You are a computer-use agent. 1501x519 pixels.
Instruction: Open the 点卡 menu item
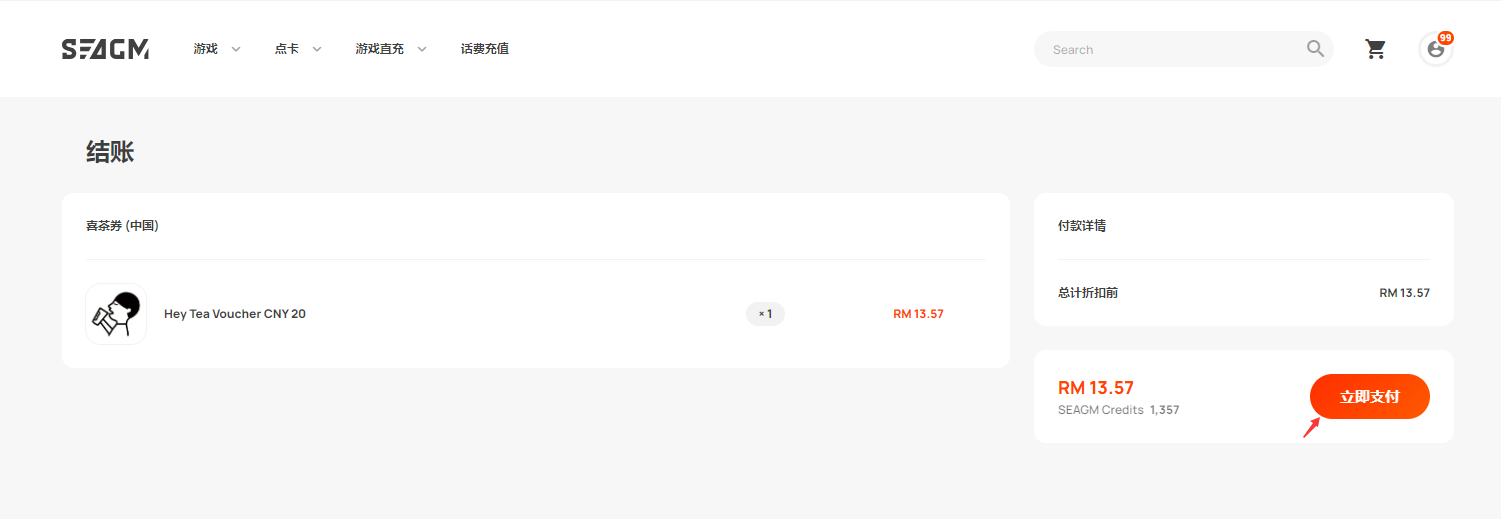(287, 49)
